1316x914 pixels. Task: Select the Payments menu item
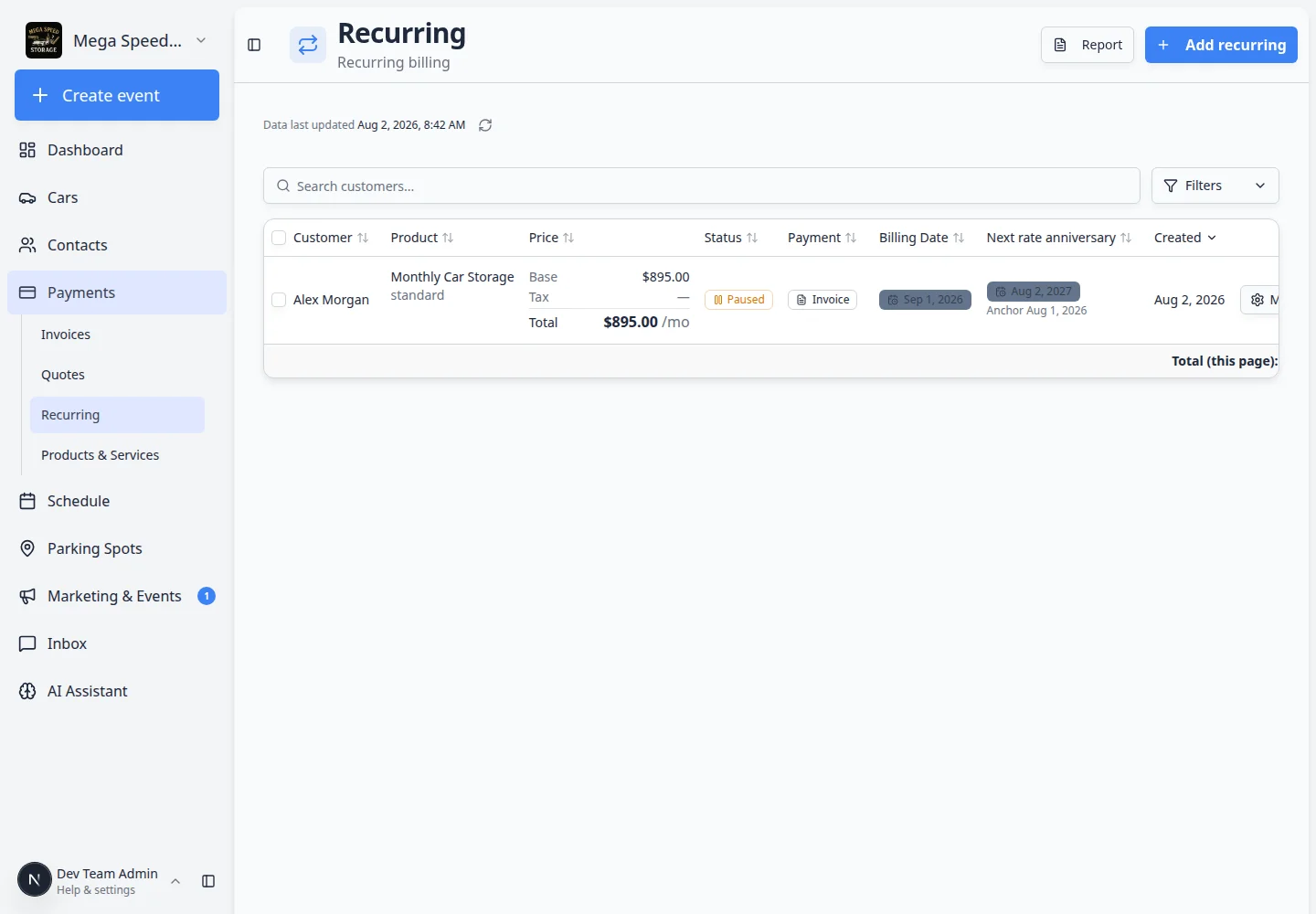coord(117,292)
